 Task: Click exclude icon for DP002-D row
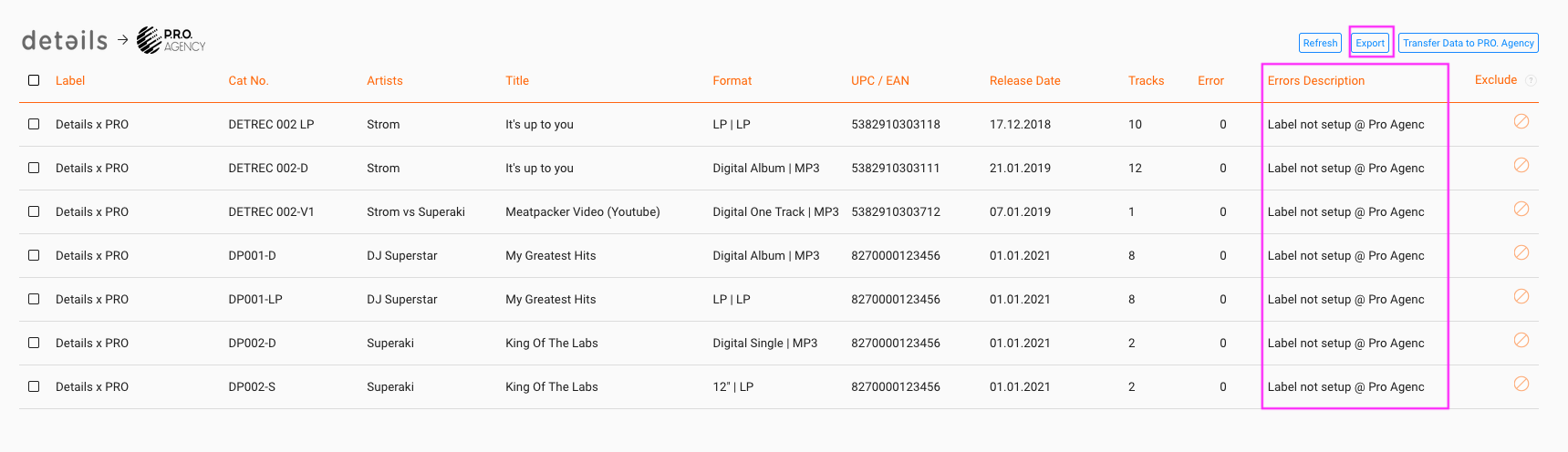(1521, 340)
